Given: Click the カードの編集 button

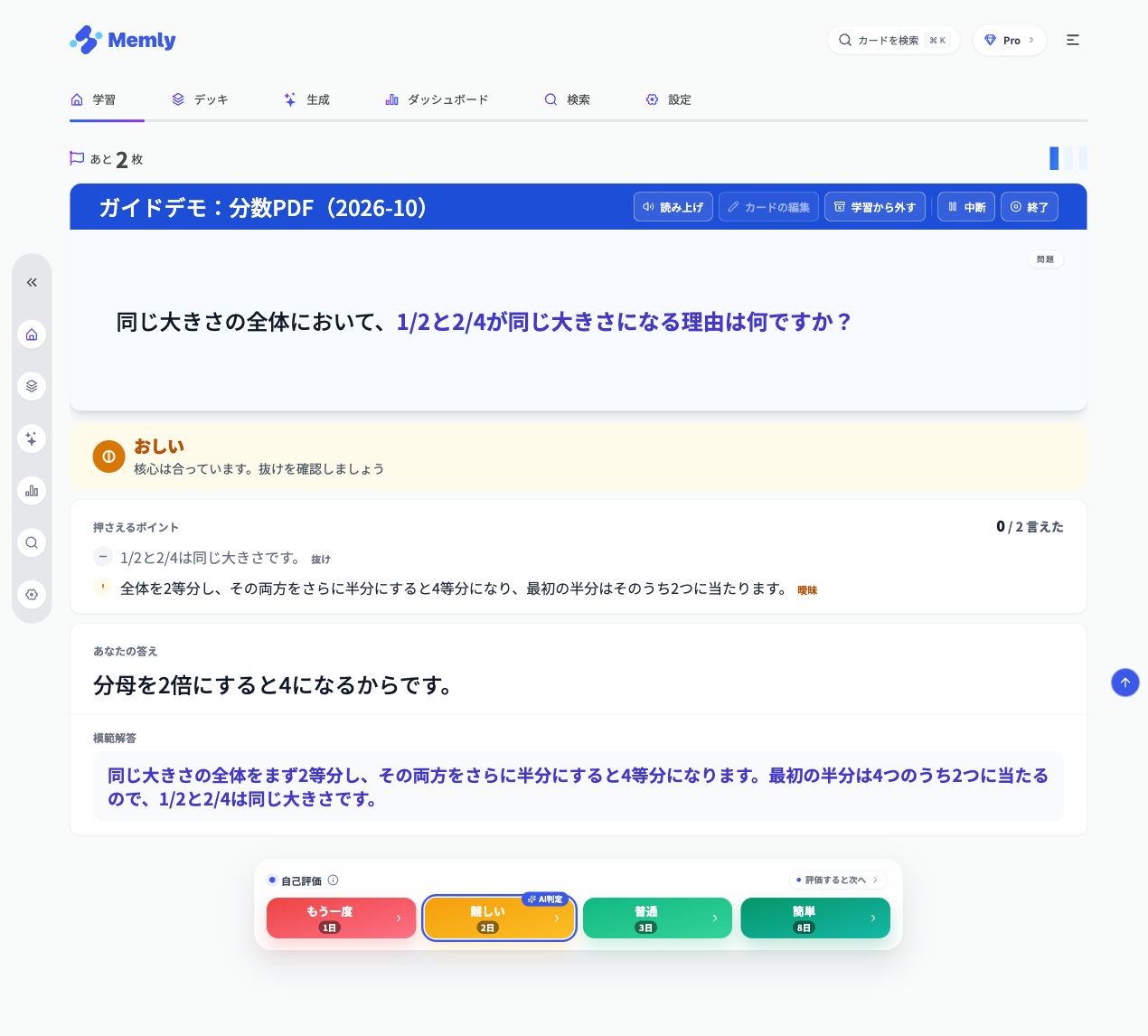Looking at the screenshot, I should tap(769, 207).
